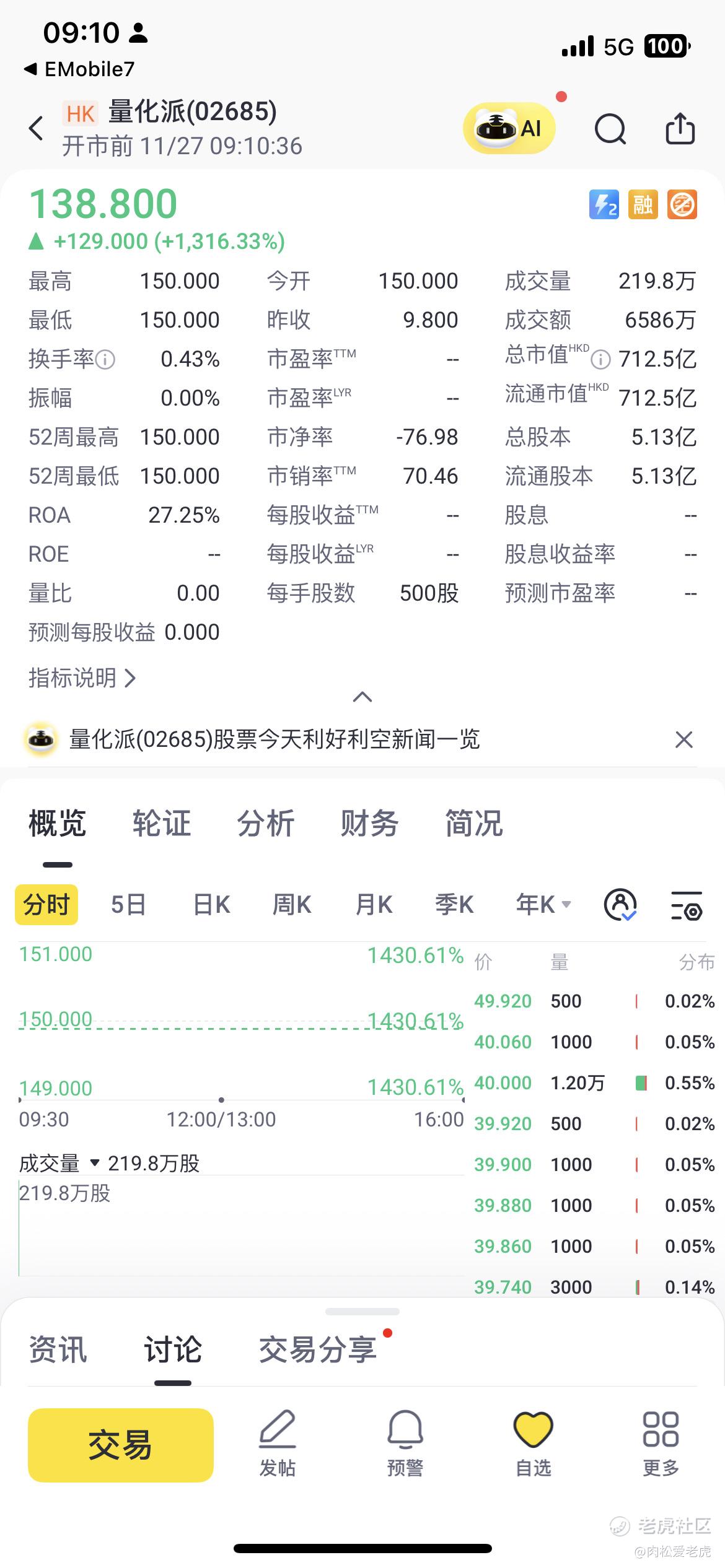Image resolution: width=725 pixels, height=1568 pixels.
Task: Tap the orange circular badge icon
Action: point(682,204)
